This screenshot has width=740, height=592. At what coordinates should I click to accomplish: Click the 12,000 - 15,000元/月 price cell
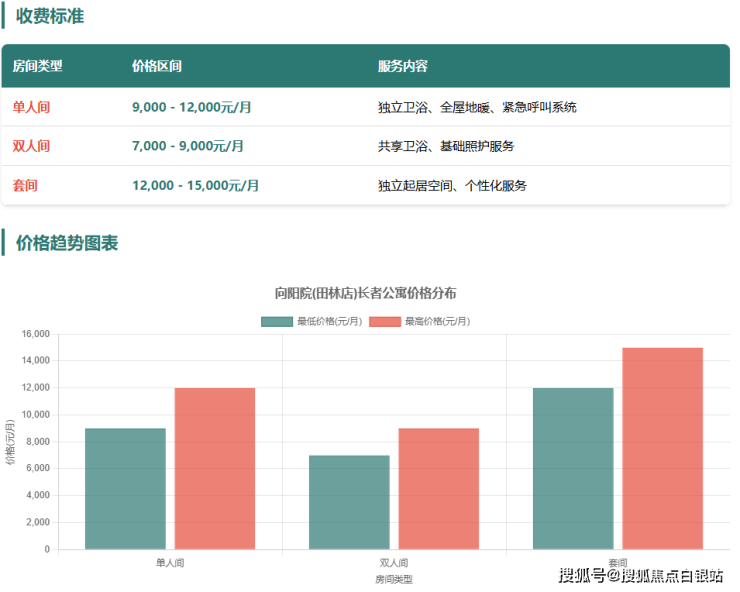pyautogui.click(x=196, y=185)
